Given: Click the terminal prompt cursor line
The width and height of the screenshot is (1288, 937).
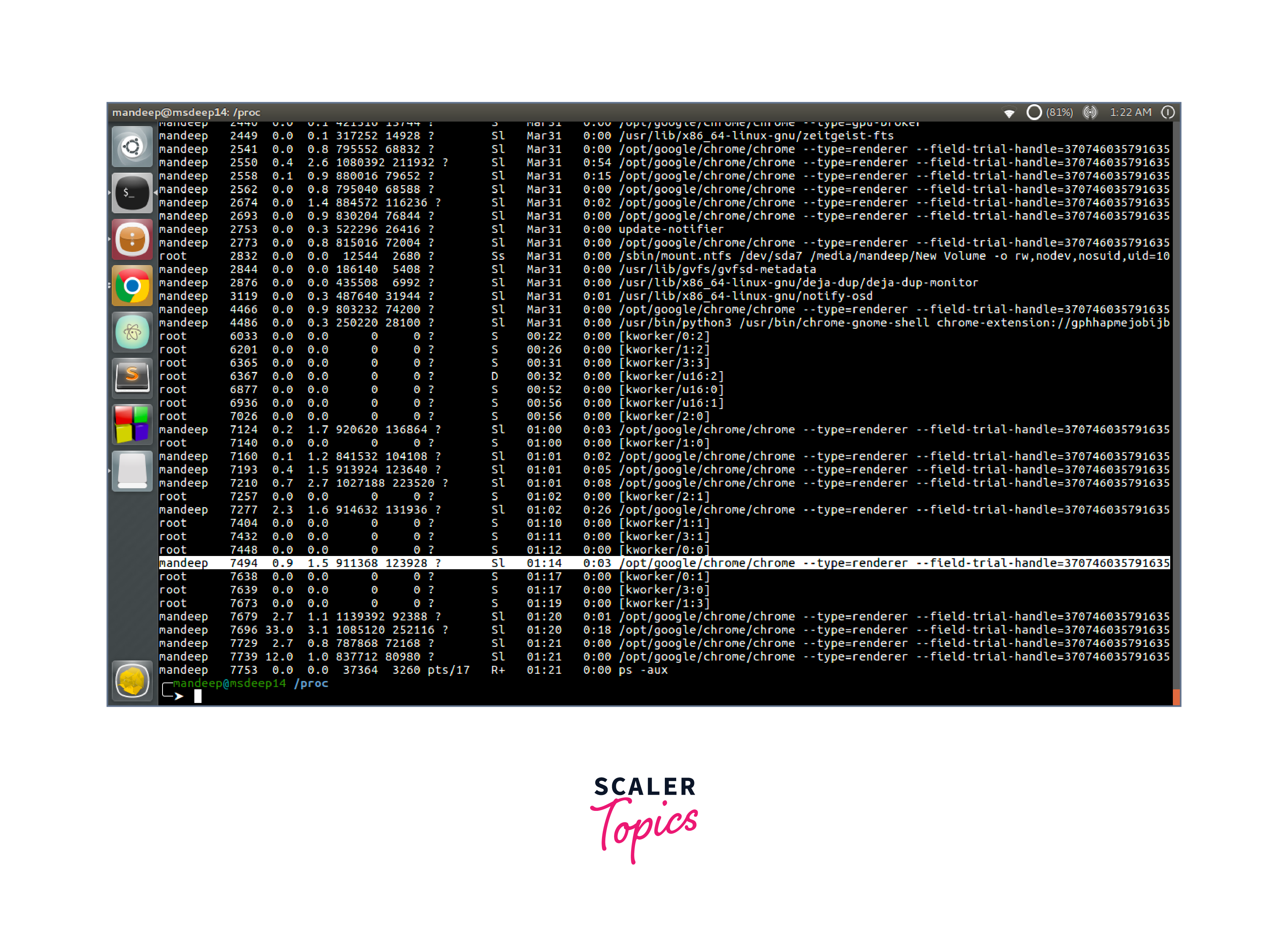Looking at the screenshot, I should [x=198, y=697].
